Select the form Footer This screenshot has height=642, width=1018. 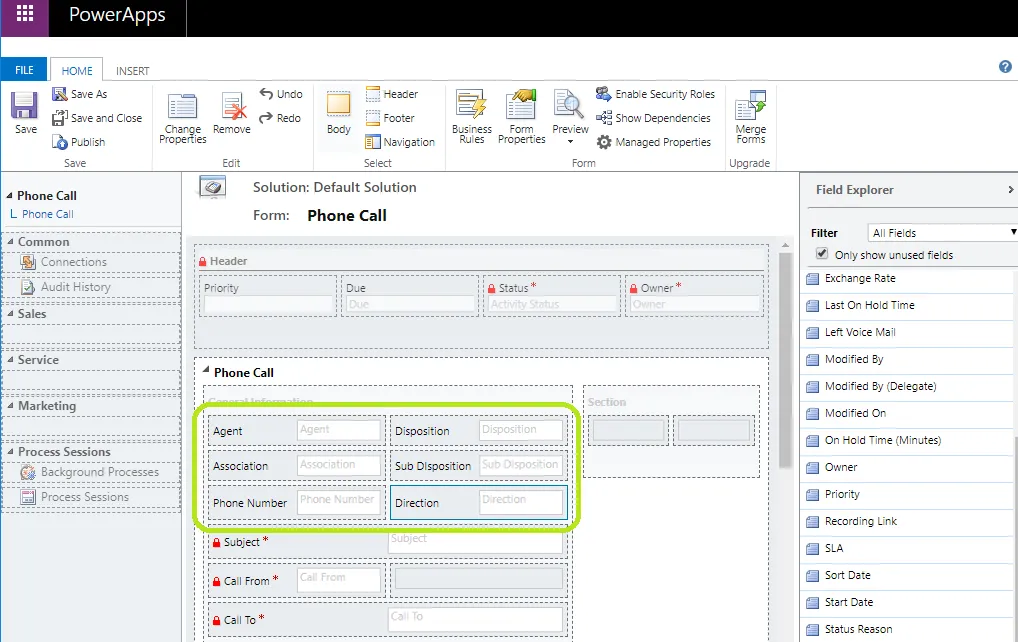(390, 118)
